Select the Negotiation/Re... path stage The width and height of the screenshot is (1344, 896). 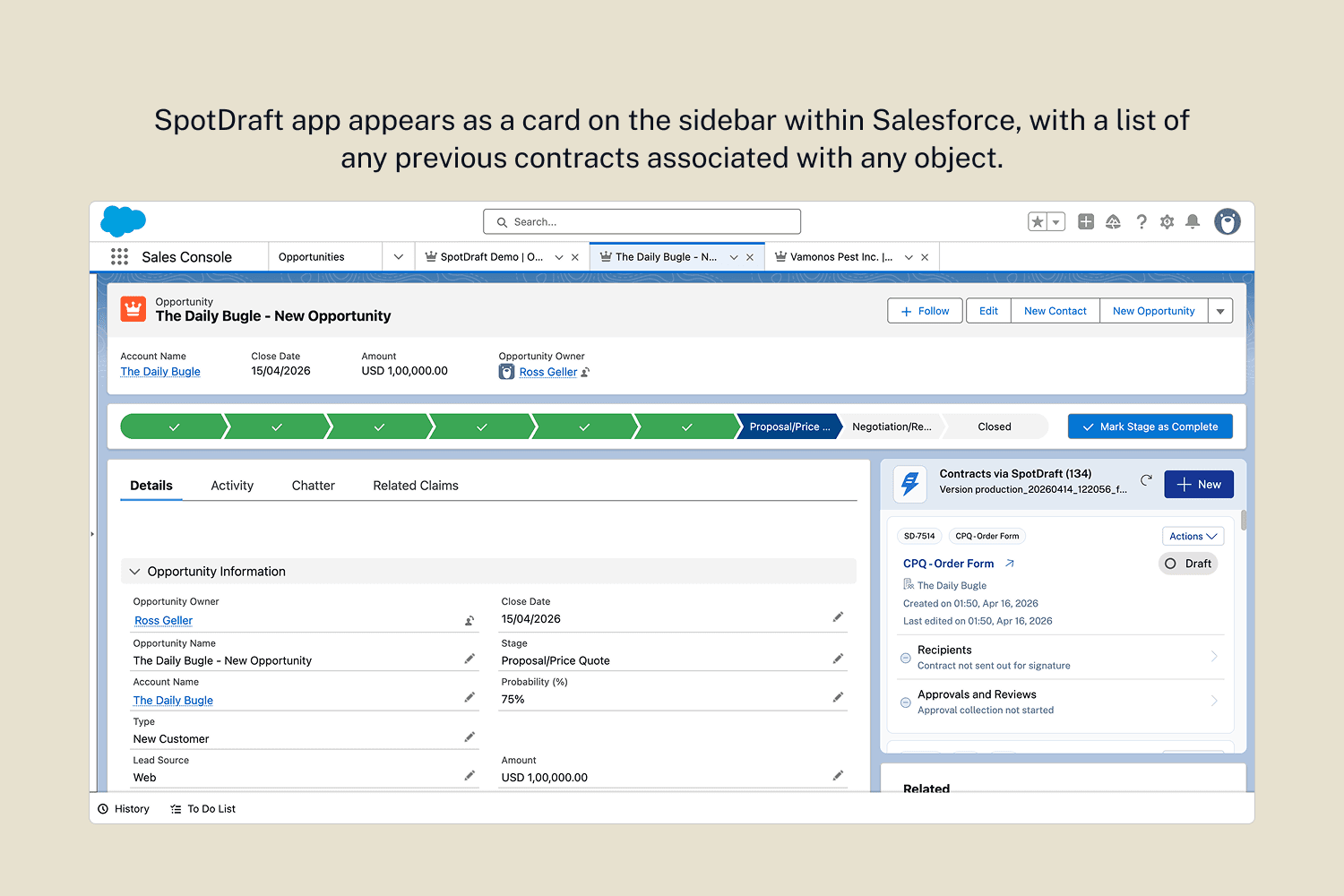pyautogui.click(x=892, y=426)
